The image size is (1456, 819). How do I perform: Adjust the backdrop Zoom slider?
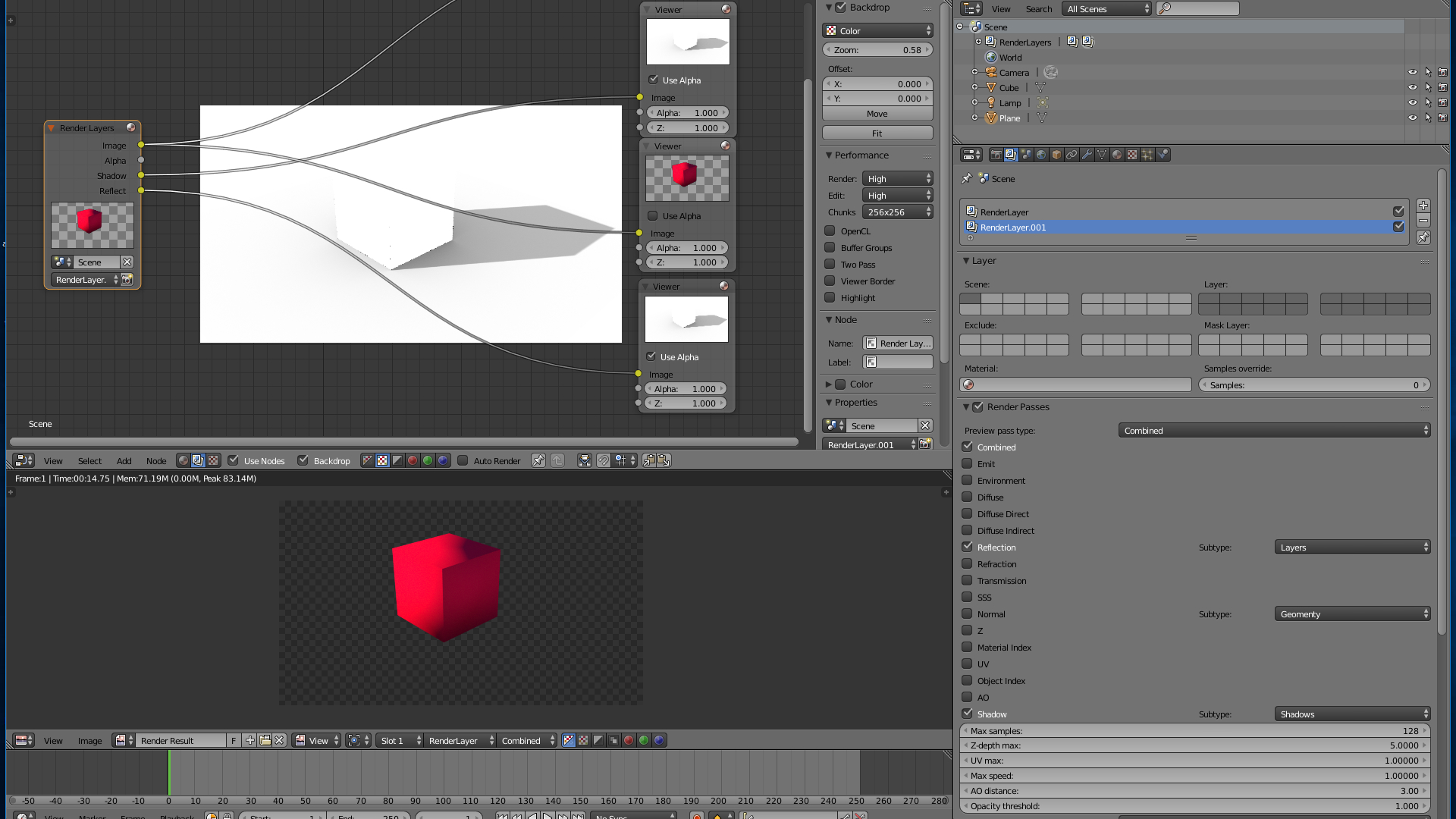pyautogui.click(x=877, y=50)
